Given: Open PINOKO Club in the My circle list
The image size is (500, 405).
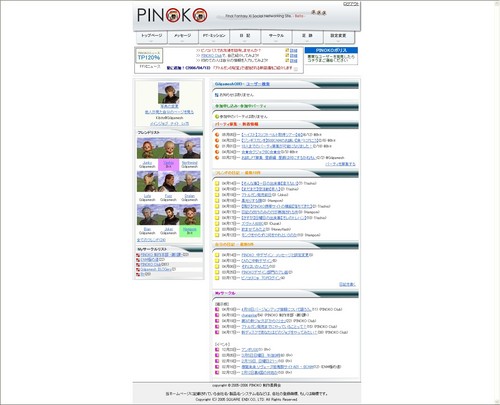Looking at the screenshot, I should (150, 264).
